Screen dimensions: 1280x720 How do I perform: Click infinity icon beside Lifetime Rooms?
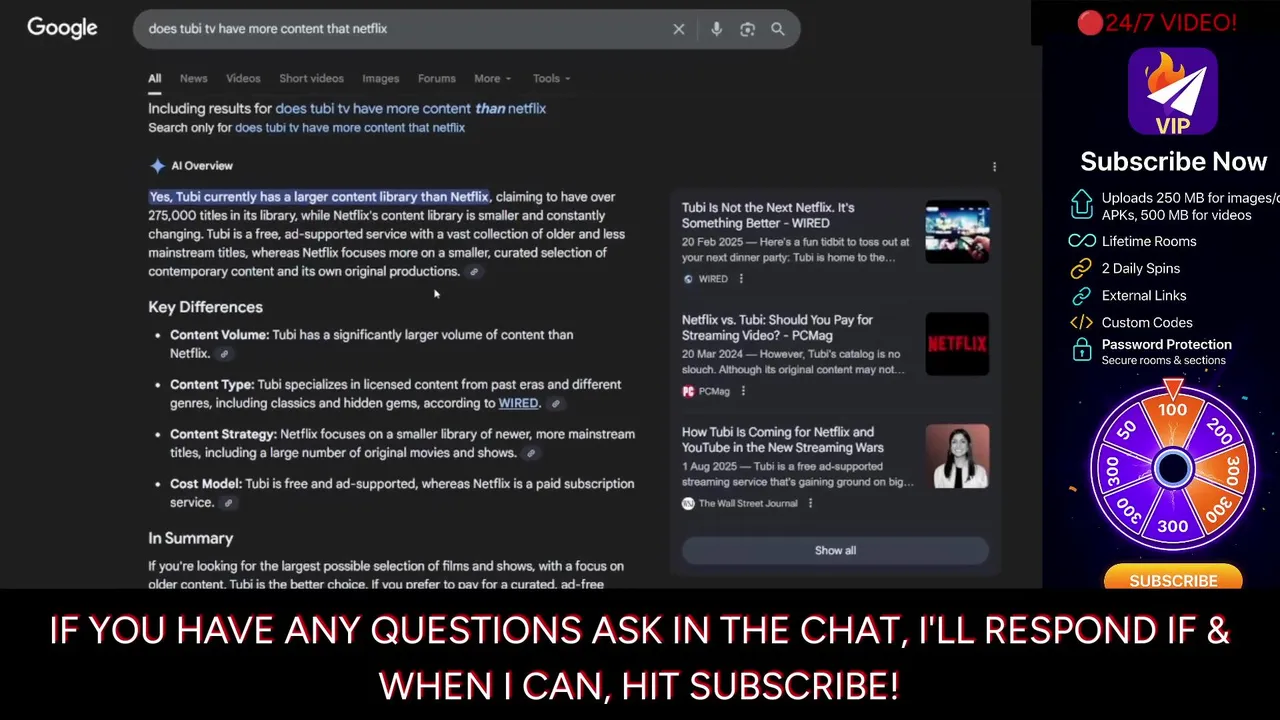[x=1082, y=241]
